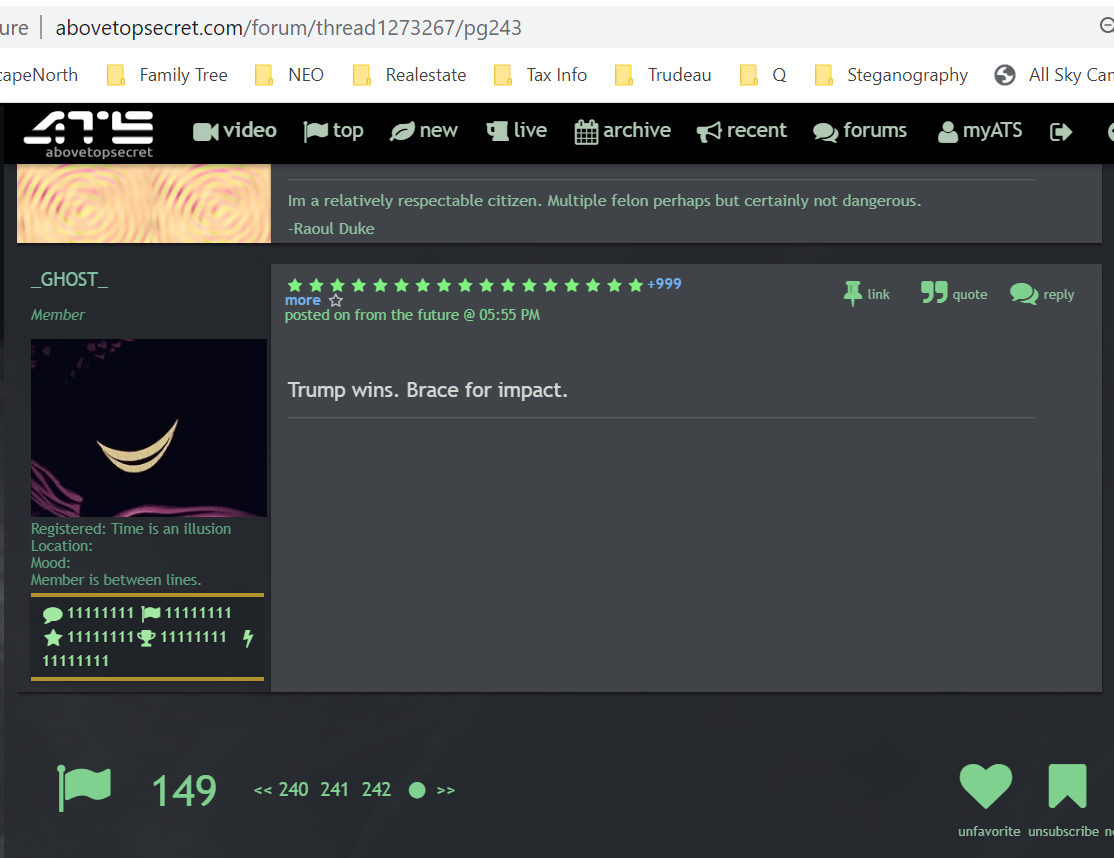Open the new threads page
Screen dimensions: 1114x858
tap(423, 131)
